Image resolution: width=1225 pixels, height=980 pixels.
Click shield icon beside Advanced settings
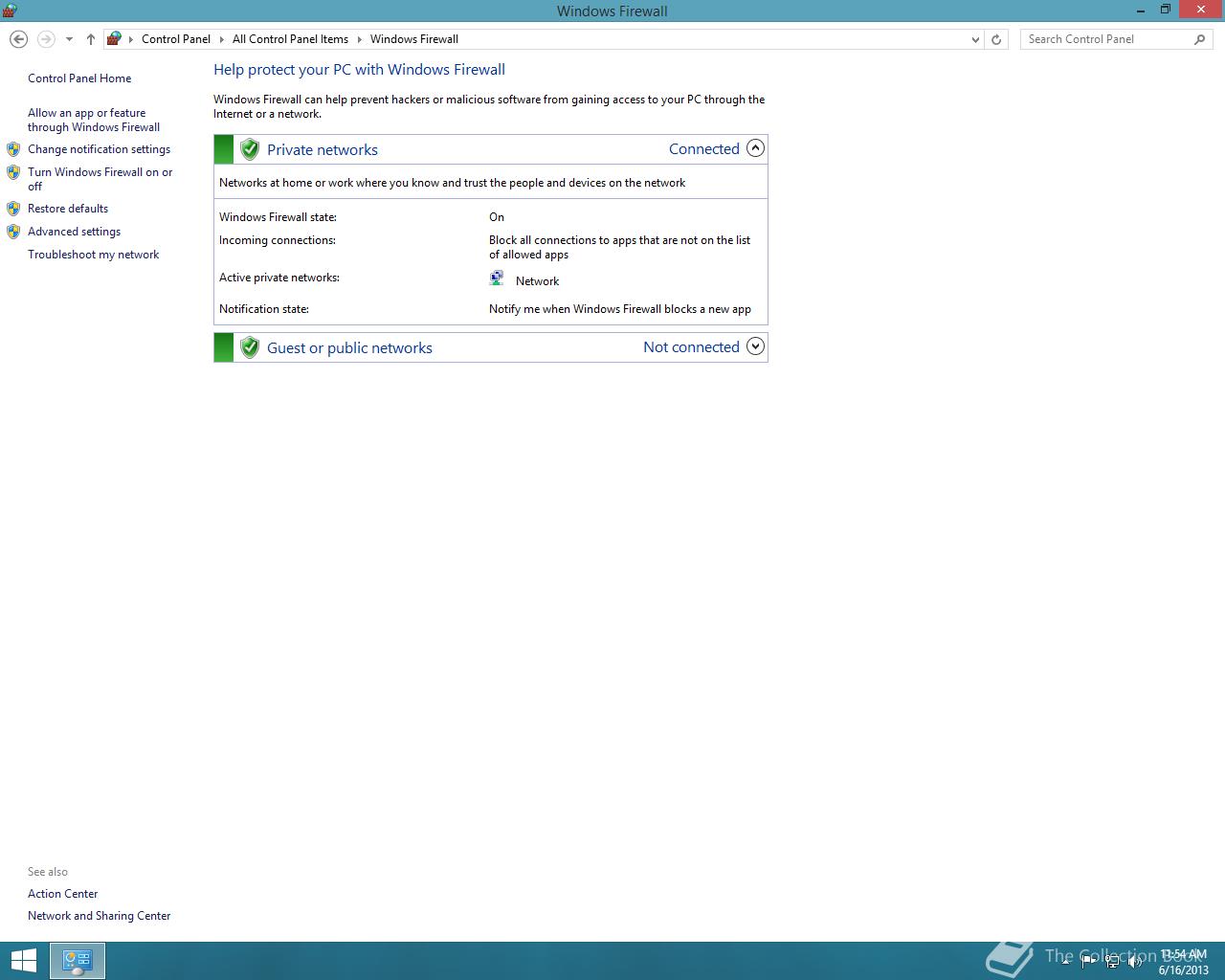pos(13,232)
